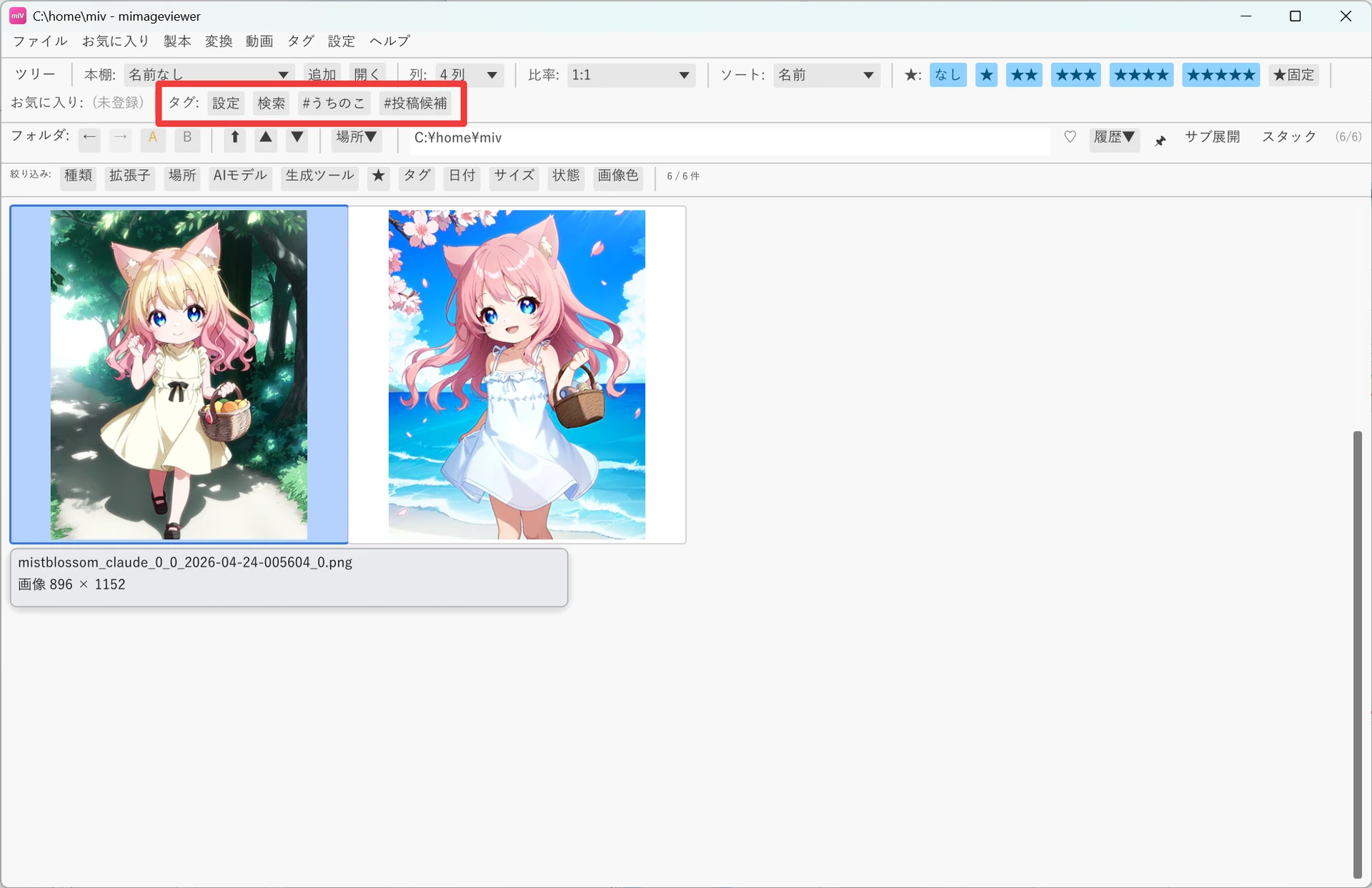Click the 追加 bookshelf button
The width and height of the screenshot is (1372, 888).
[x=322, y=74]
